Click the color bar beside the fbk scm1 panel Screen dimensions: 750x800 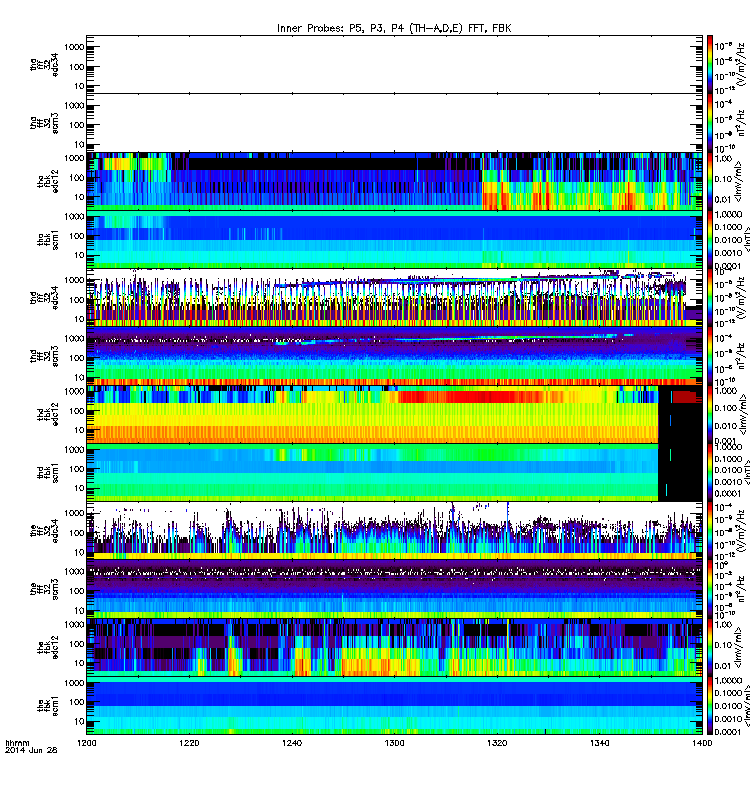point(710,706)
